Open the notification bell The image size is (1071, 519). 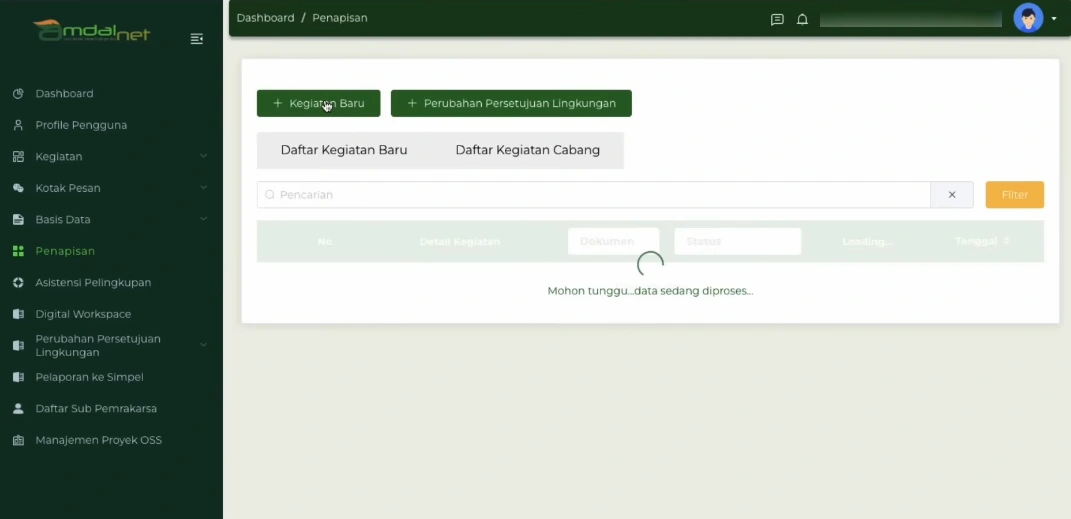[x=802, y=19]
